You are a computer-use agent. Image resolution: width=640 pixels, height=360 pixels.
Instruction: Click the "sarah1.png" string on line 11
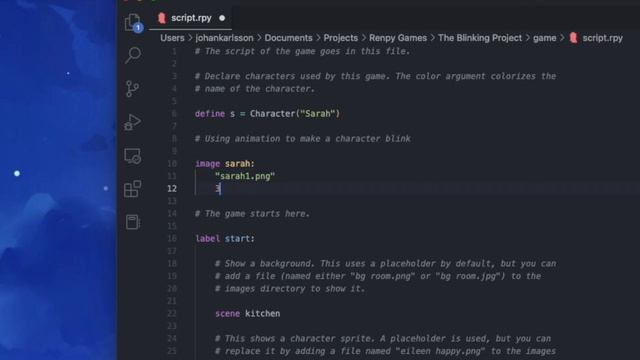tap(245, 176)
